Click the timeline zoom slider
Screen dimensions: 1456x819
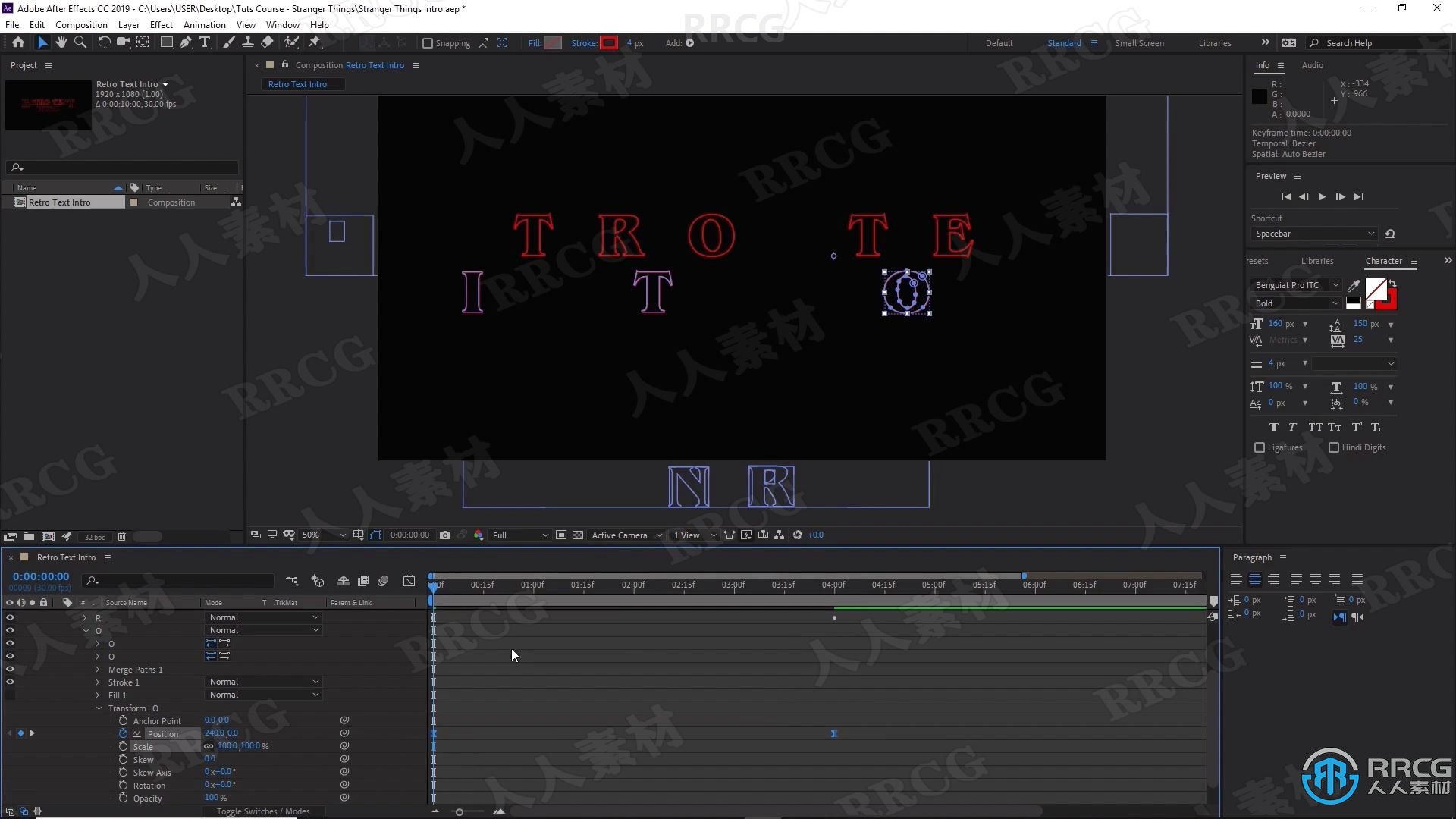[459, 811]
